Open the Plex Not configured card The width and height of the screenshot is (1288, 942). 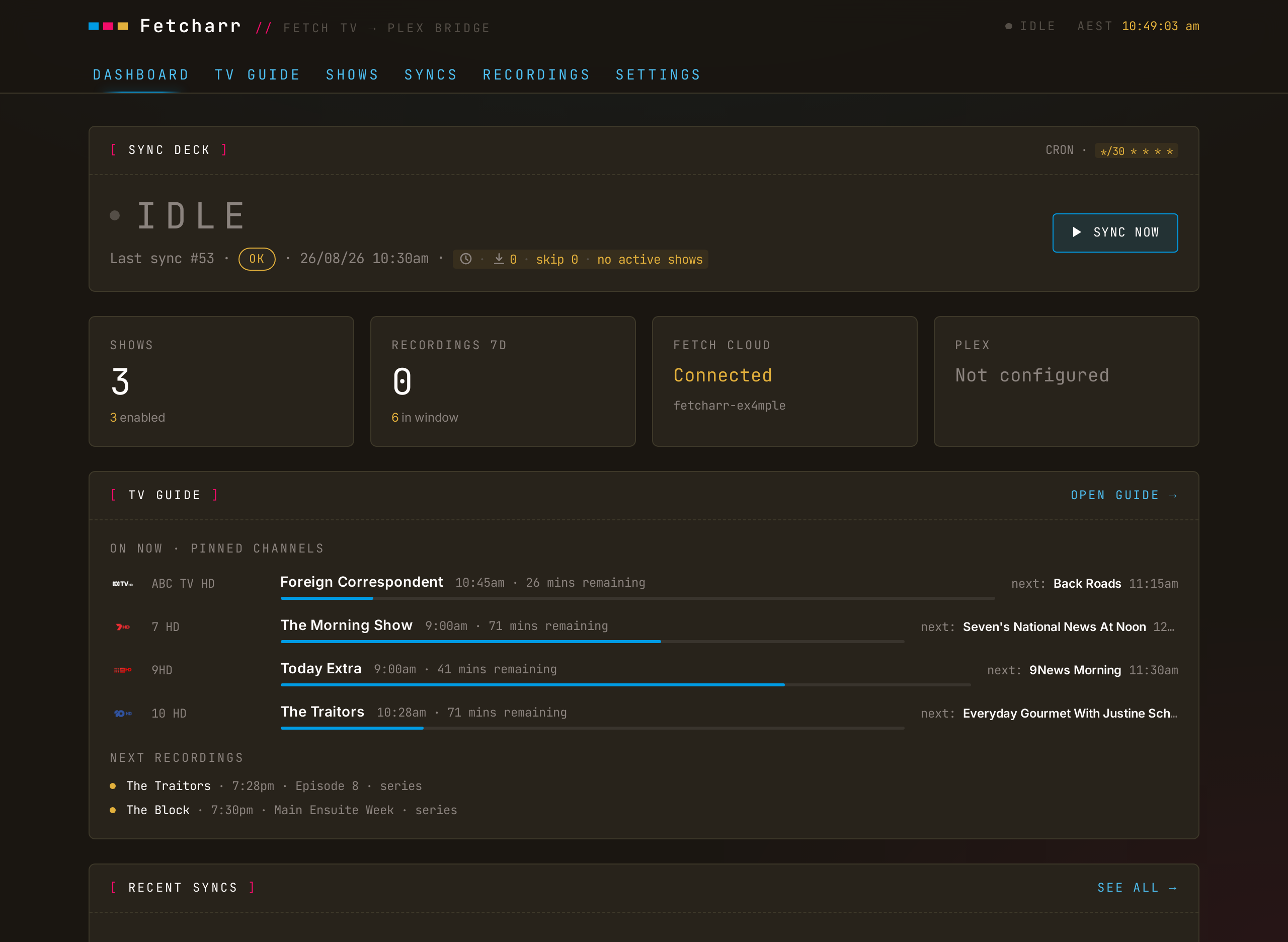tap(1066, 381)
